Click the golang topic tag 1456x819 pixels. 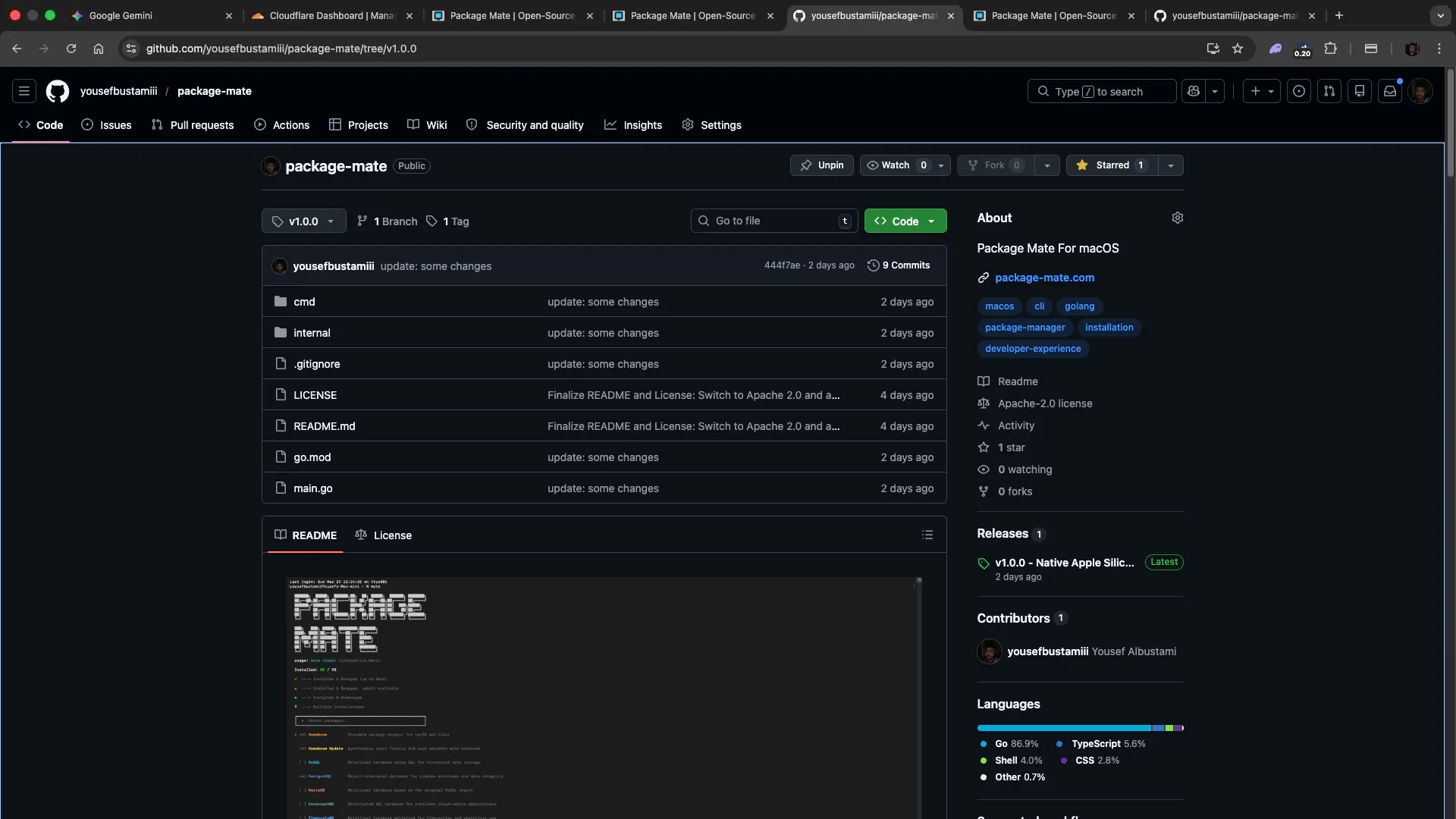point(1079,306)
